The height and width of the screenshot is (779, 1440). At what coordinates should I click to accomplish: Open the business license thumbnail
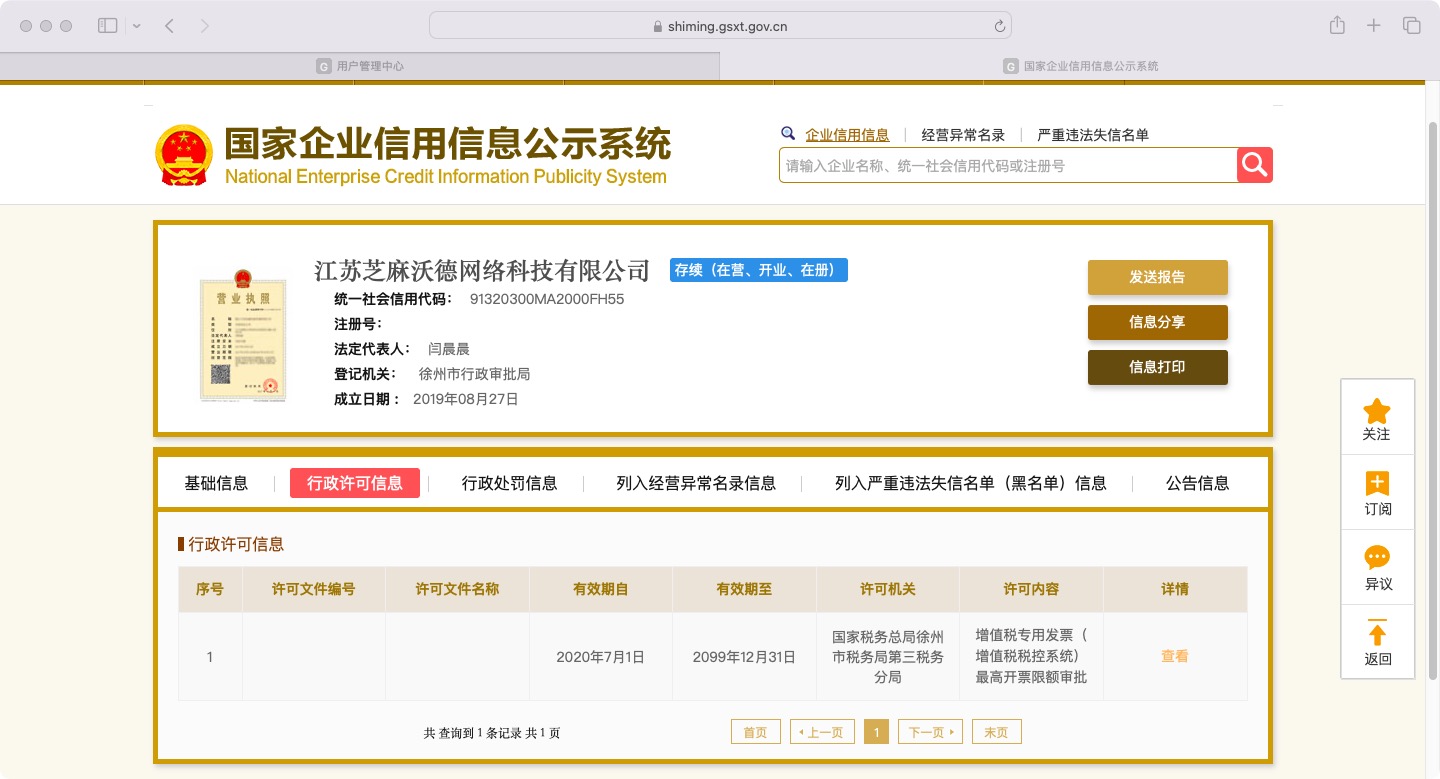pyautogui.click(x=243, y=334)
